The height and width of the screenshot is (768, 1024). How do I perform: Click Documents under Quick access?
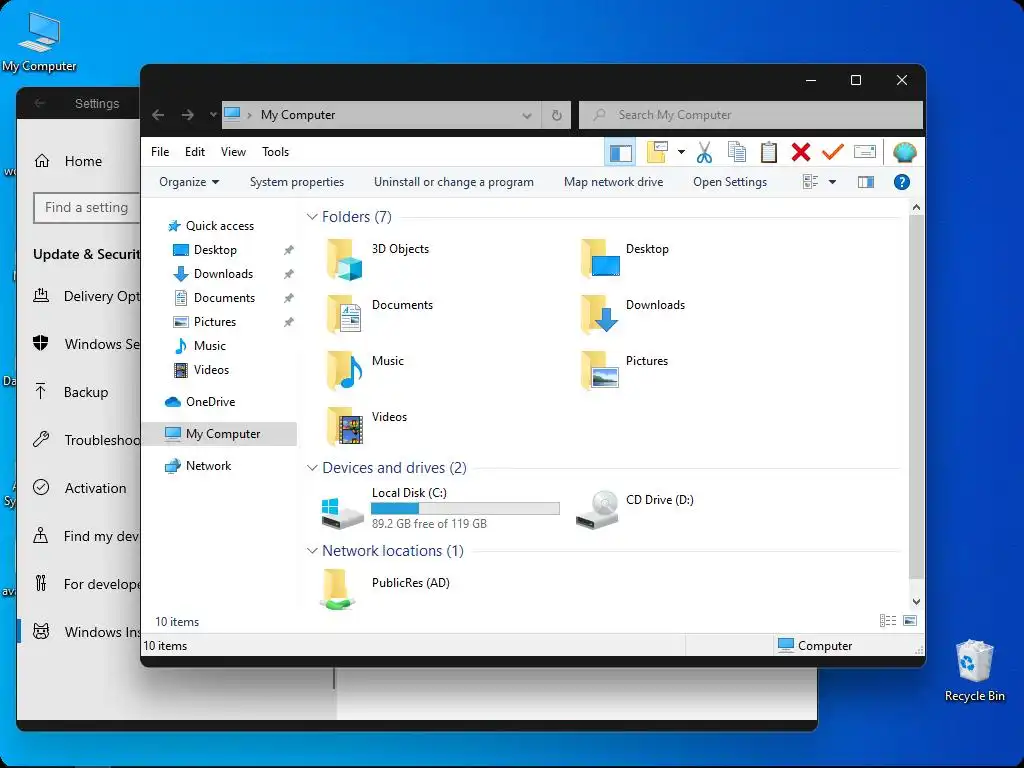(x=214, y=298)
